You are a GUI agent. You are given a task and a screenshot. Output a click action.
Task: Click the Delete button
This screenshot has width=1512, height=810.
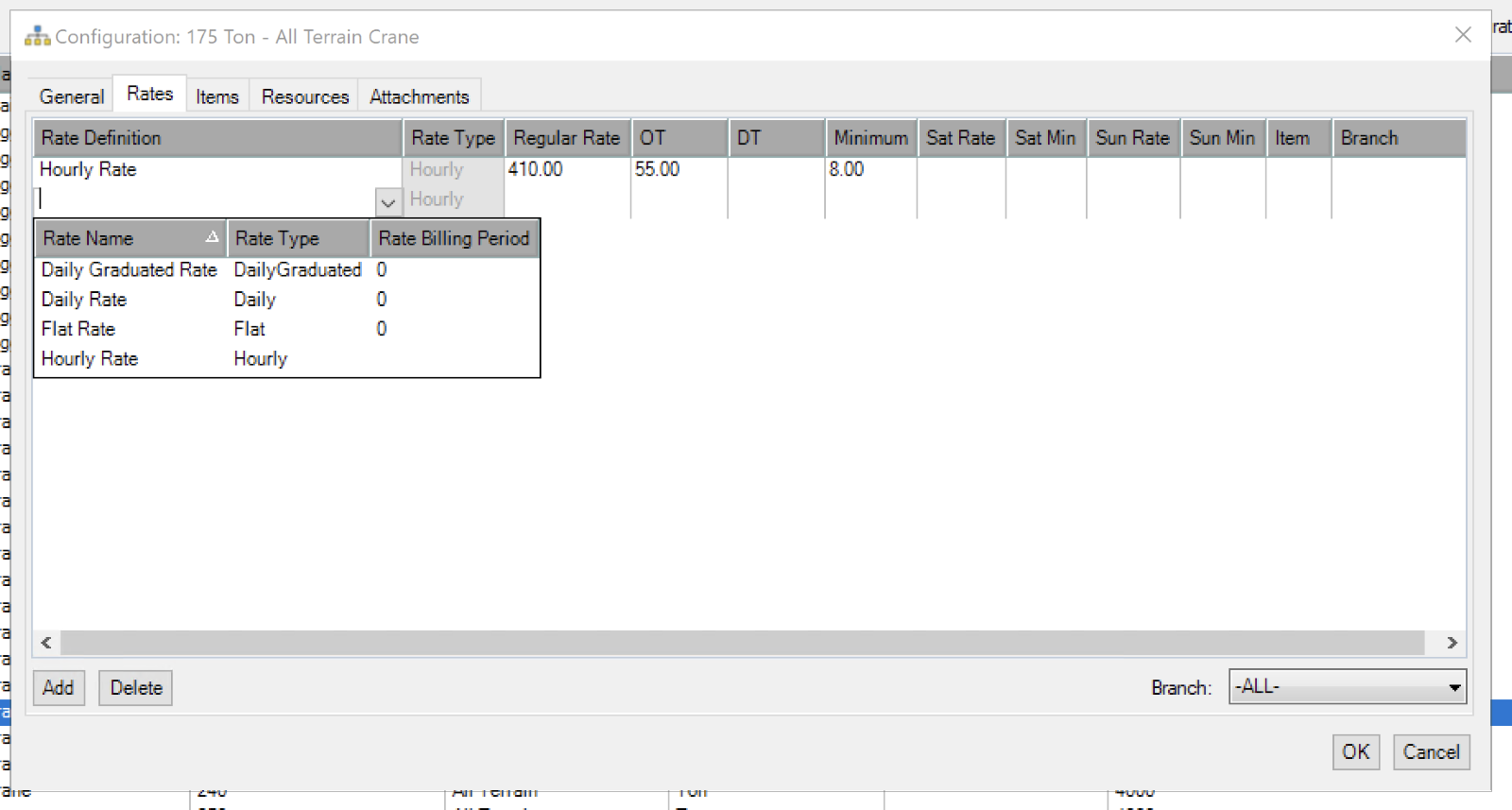coord(136,688)
